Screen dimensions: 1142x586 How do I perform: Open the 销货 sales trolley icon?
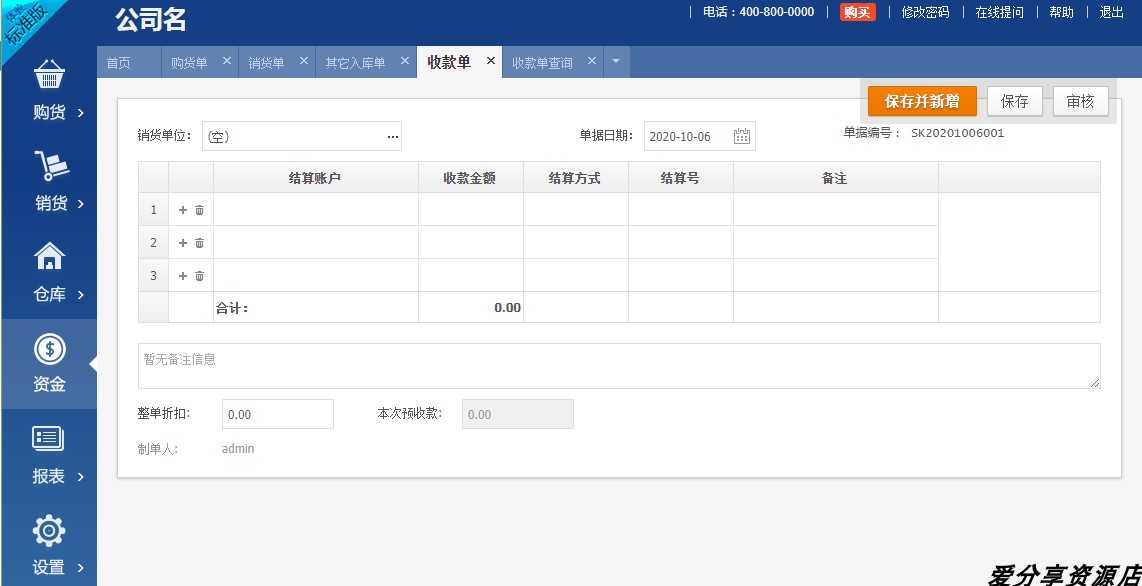point(50,165)
